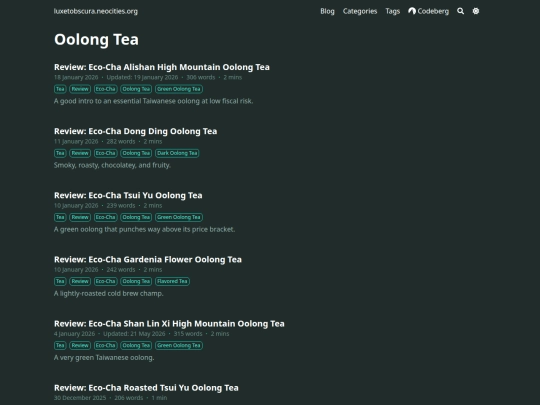Open the Codeberg link with logo

click(428, 11)
